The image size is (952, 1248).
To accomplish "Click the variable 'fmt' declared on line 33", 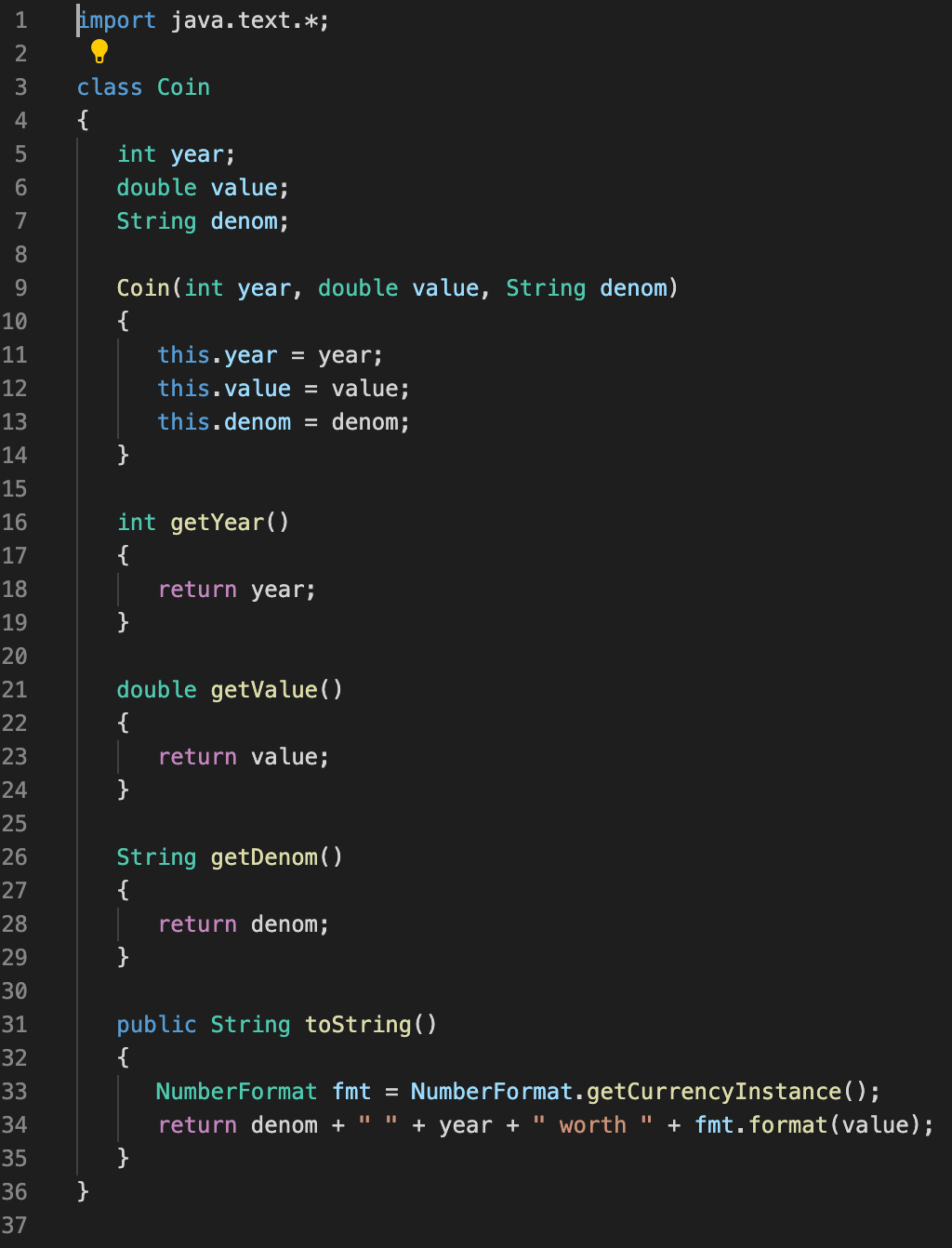I will coord(351,1092).
